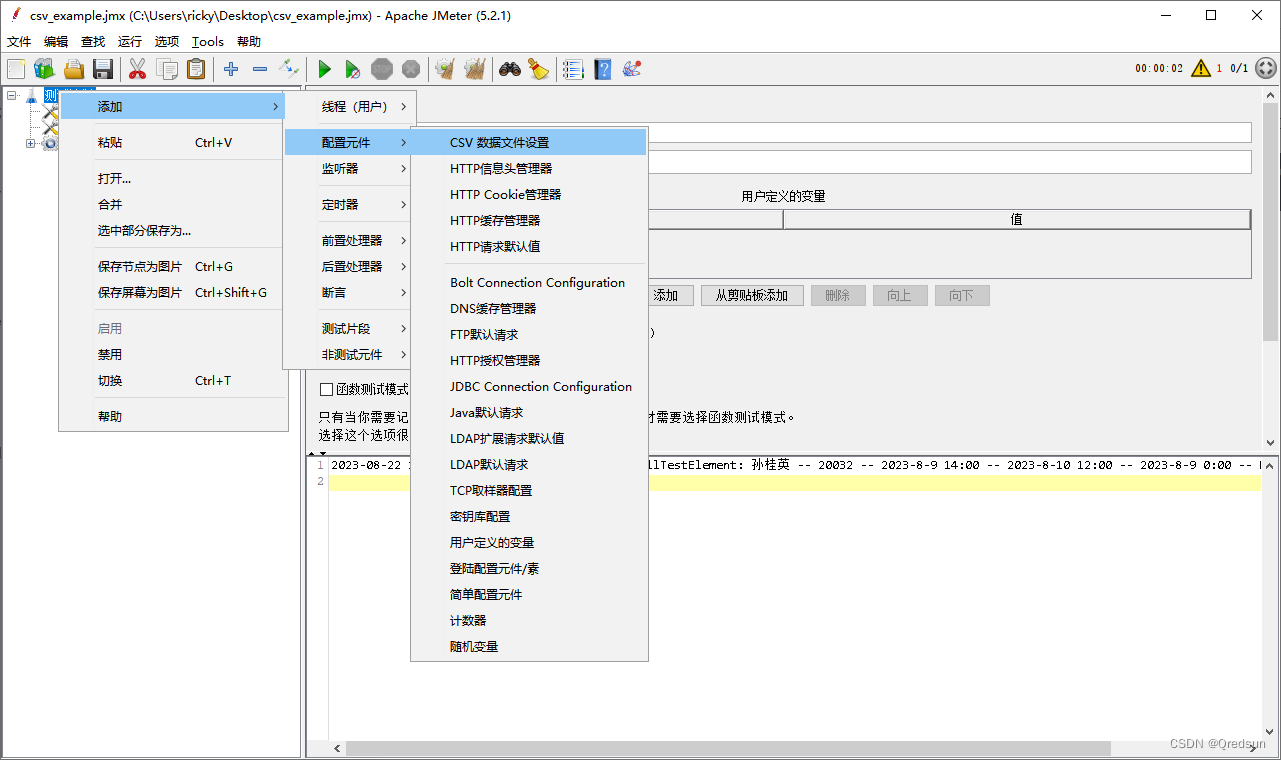Save the test plan with floppy icon

click(x=102, y=69)
